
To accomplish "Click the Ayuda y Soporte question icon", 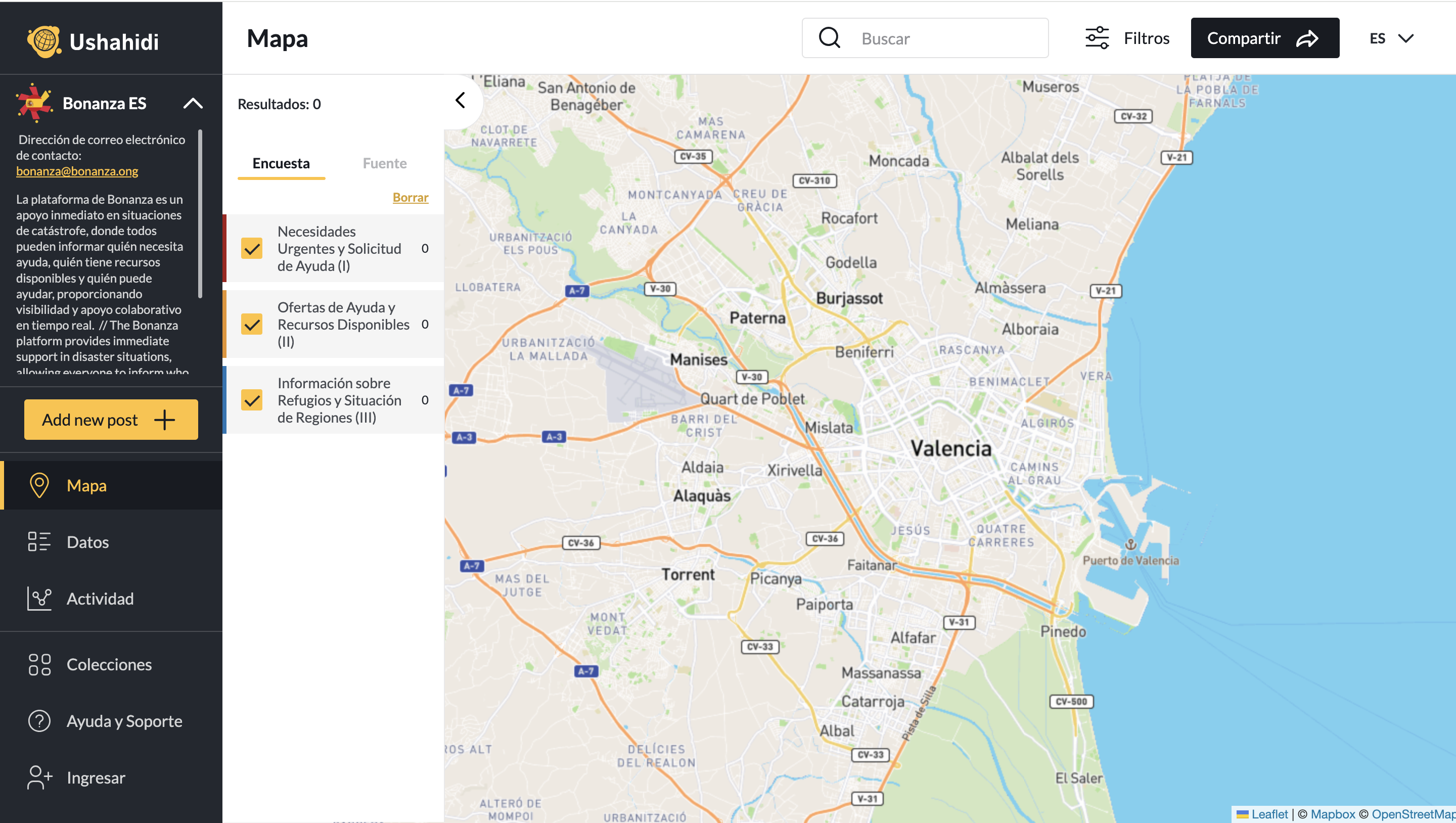I will click(x=39, y=721).
